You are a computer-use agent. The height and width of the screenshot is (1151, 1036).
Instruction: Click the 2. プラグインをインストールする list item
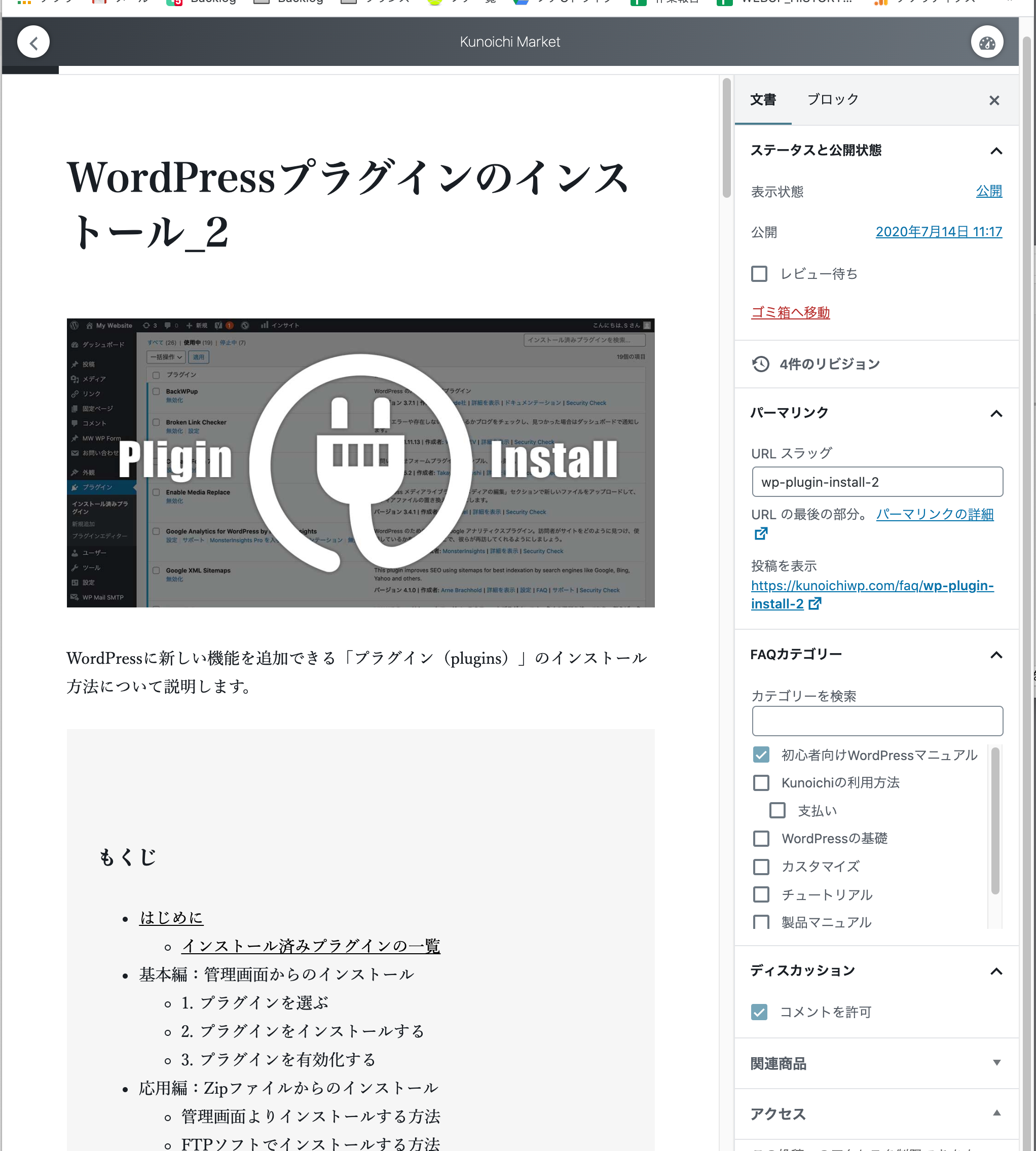pyautogui.click(x=303, y=1031)
